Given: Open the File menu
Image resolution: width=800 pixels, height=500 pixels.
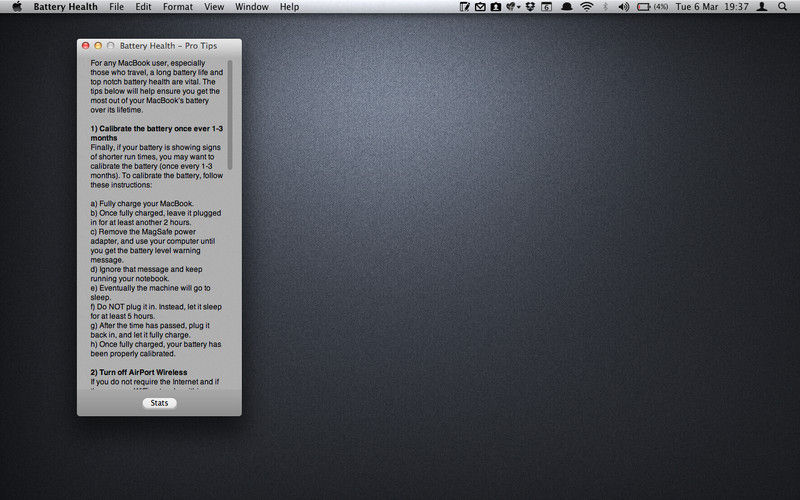Looking at the screenshot, I should [116, 7].
